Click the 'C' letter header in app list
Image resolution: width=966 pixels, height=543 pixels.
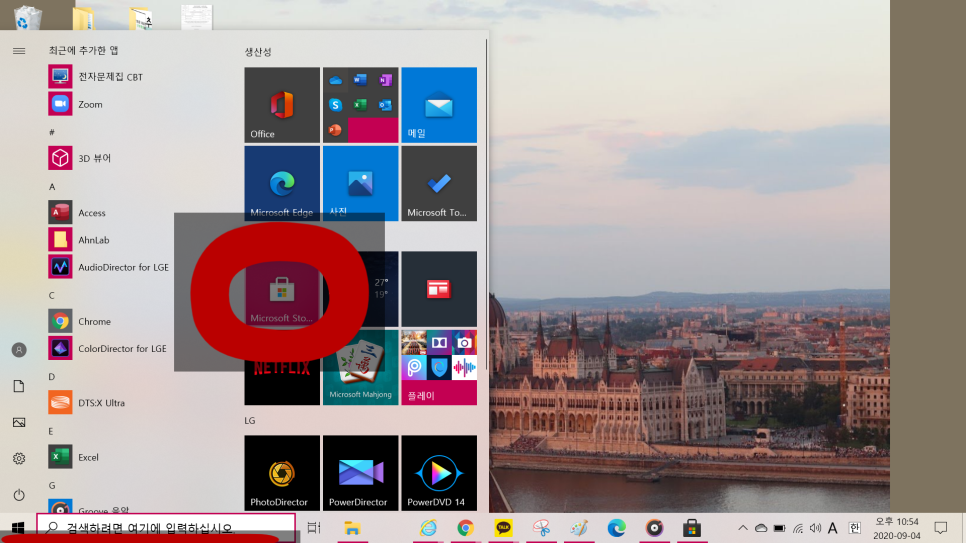pyautogui.click(x=52, y=295)
